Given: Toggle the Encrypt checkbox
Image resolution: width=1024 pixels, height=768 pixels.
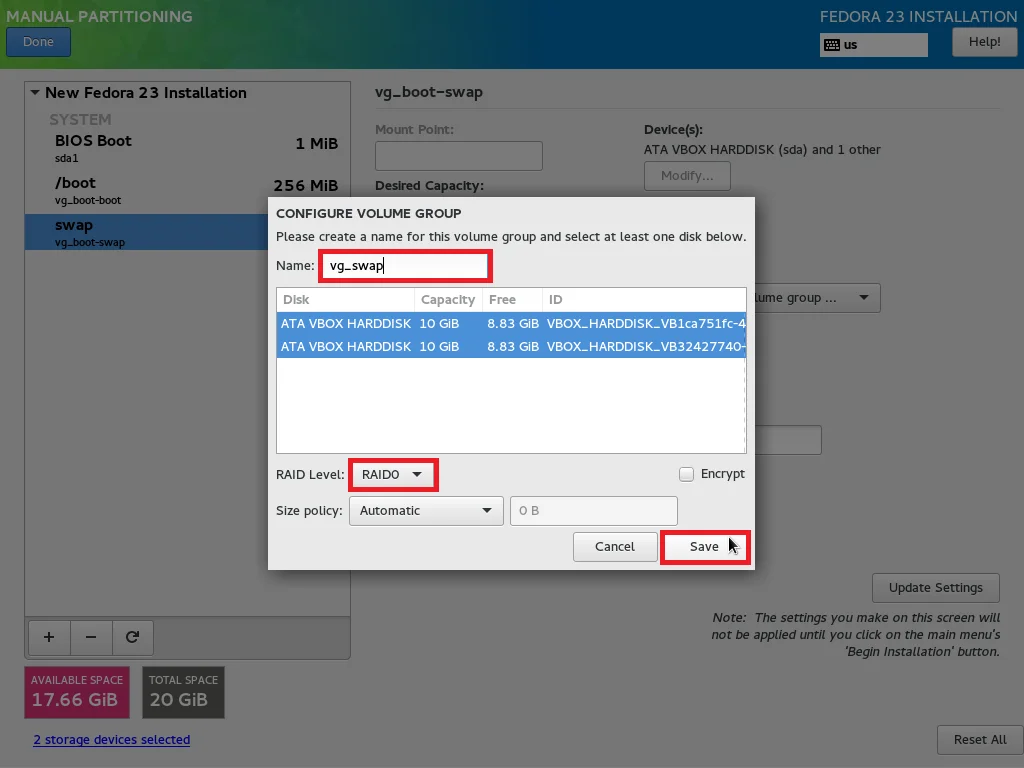Looking at the screenshot, I should pyautogui.click(x=686, y=474).
